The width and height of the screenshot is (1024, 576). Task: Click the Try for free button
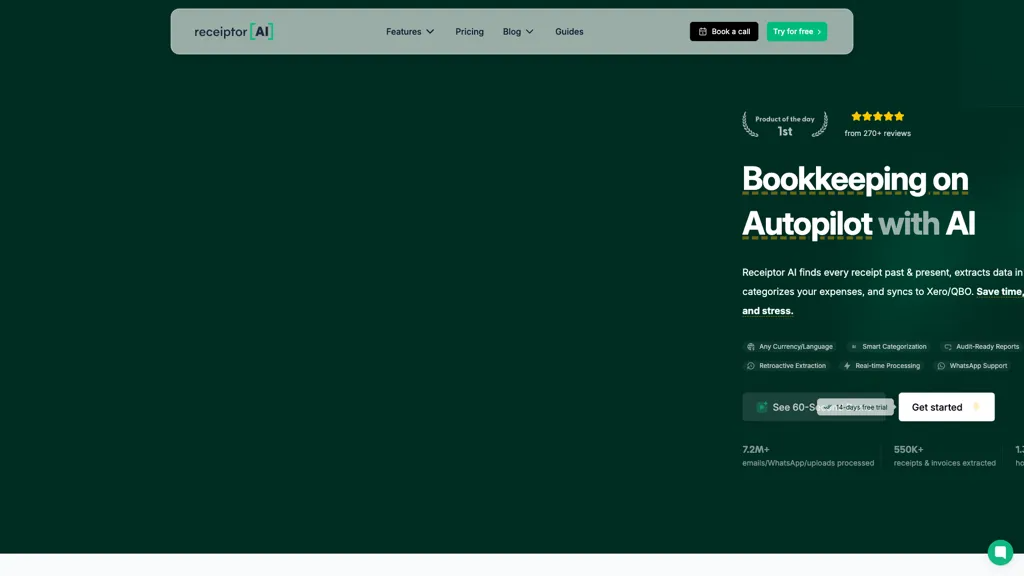796,31
